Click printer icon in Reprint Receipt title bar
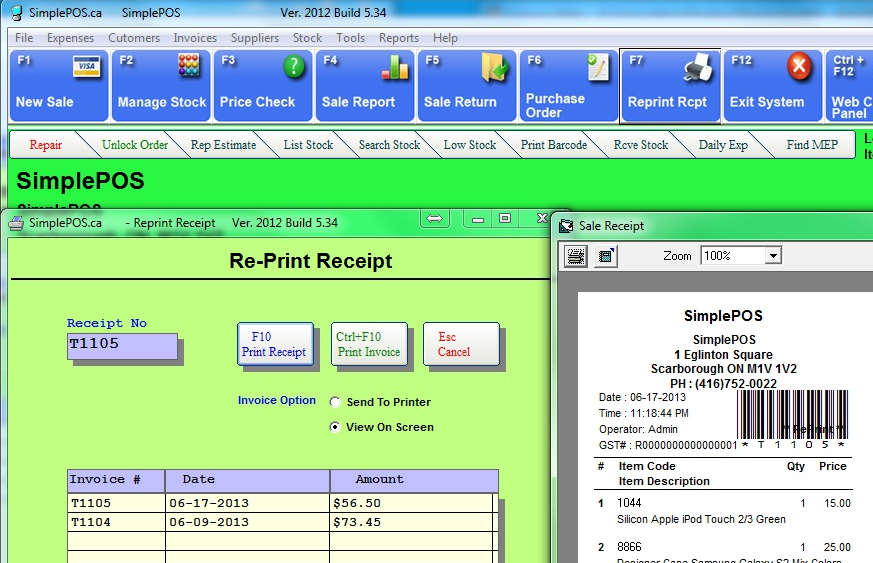This screenshot has width=873, height=563. [16, 223]
